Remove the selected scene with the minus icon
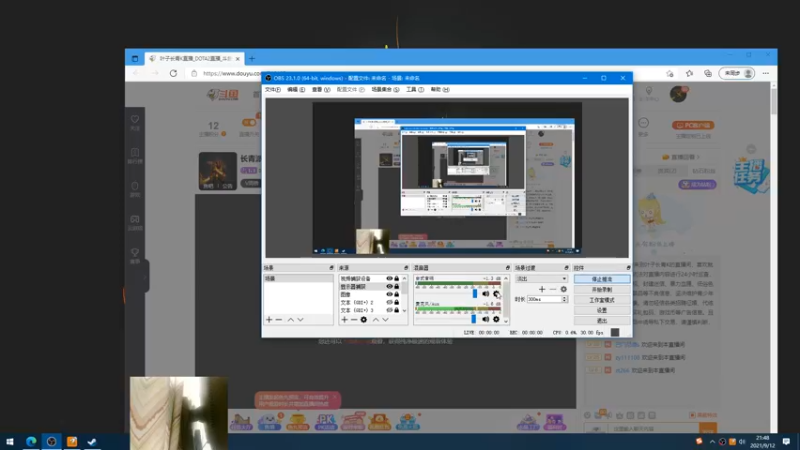This screenshot has height=450, width=800. pos(279,320)
